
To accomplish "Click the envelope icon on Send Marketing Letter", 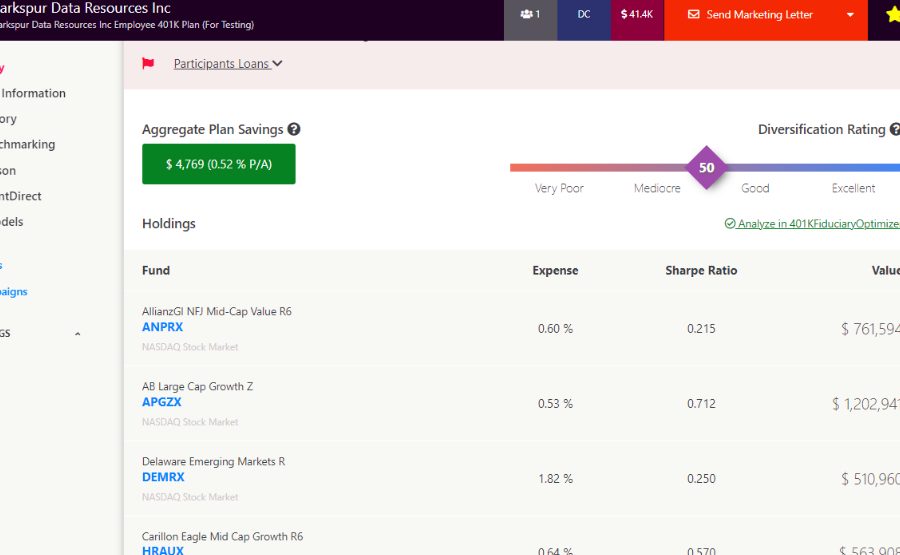I will tap(694, 15).
